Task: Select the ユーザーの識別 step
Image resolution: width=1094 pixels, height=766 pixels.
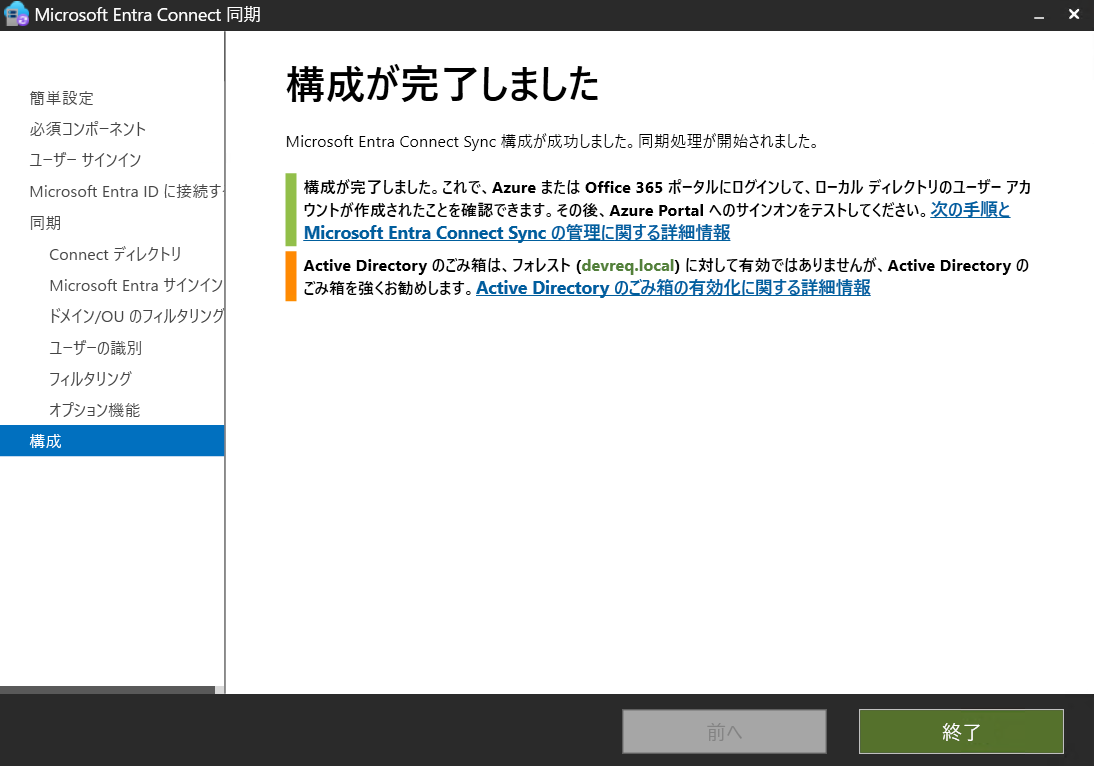Action: (96, 347)
